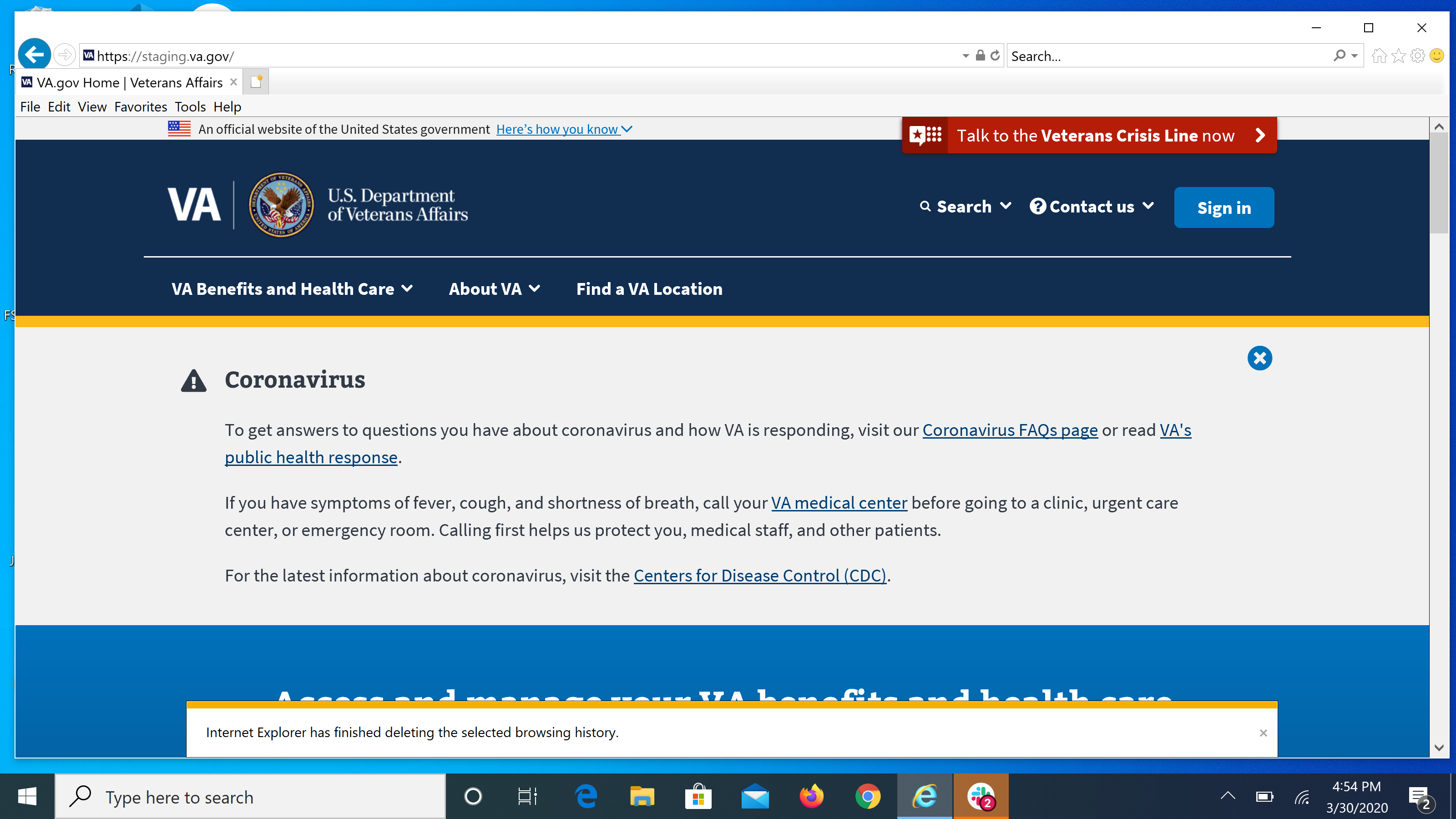Expand the VA Benefits and Health Care menu
Screen dimensions: 1456x819
tap(292, 289)
